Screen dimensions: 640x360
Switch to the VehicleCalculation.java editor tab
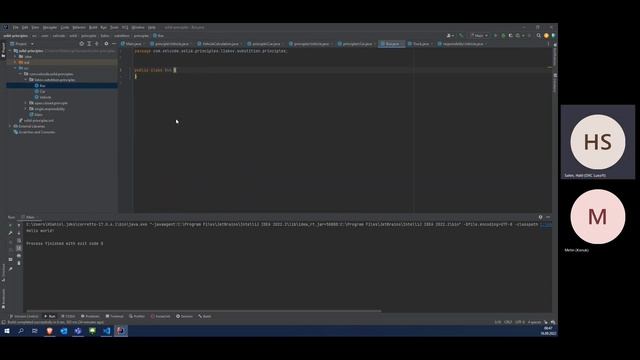[x=220, y=44]
